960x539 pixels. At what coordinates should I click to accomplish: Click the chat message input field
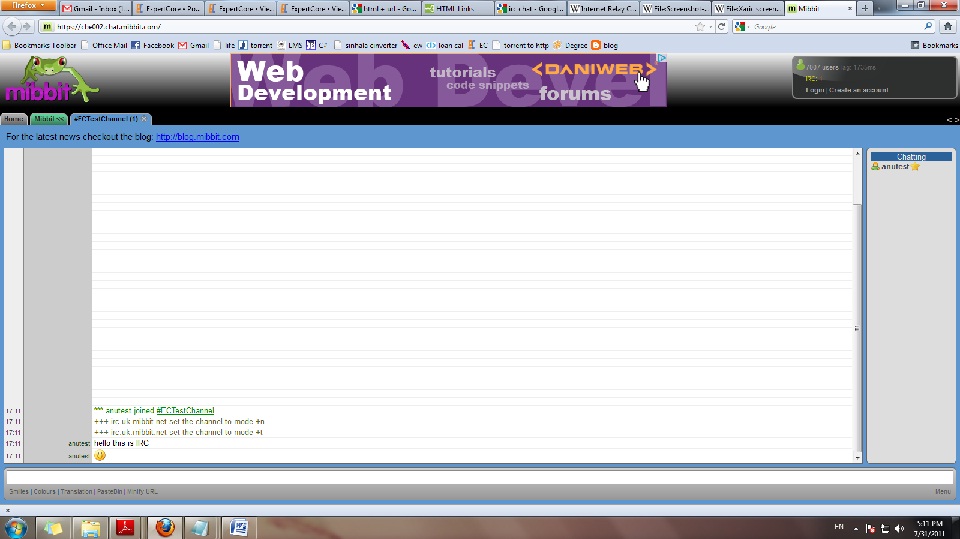click(x=480, y=477)
